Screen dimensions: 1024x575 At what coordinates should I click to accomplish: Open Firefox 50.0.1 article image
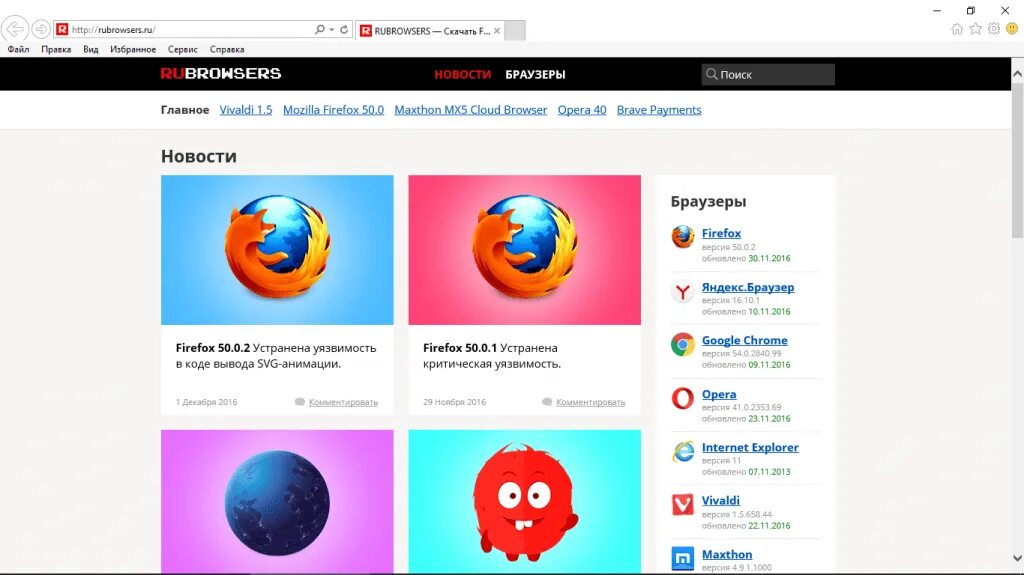point(524,250)
